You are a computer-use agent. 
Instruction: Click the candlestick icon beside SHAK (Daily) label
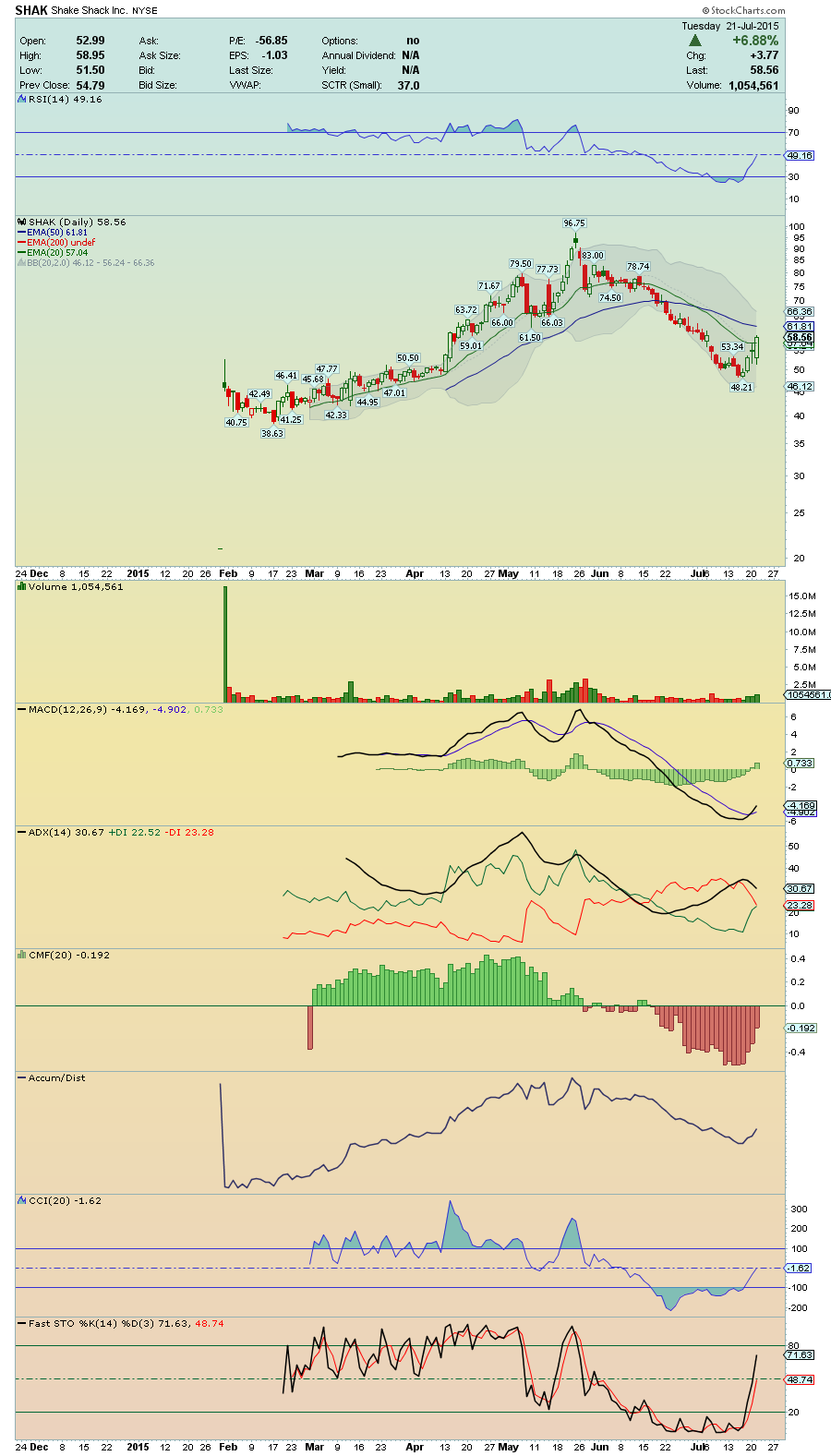[x=22, y=222]
